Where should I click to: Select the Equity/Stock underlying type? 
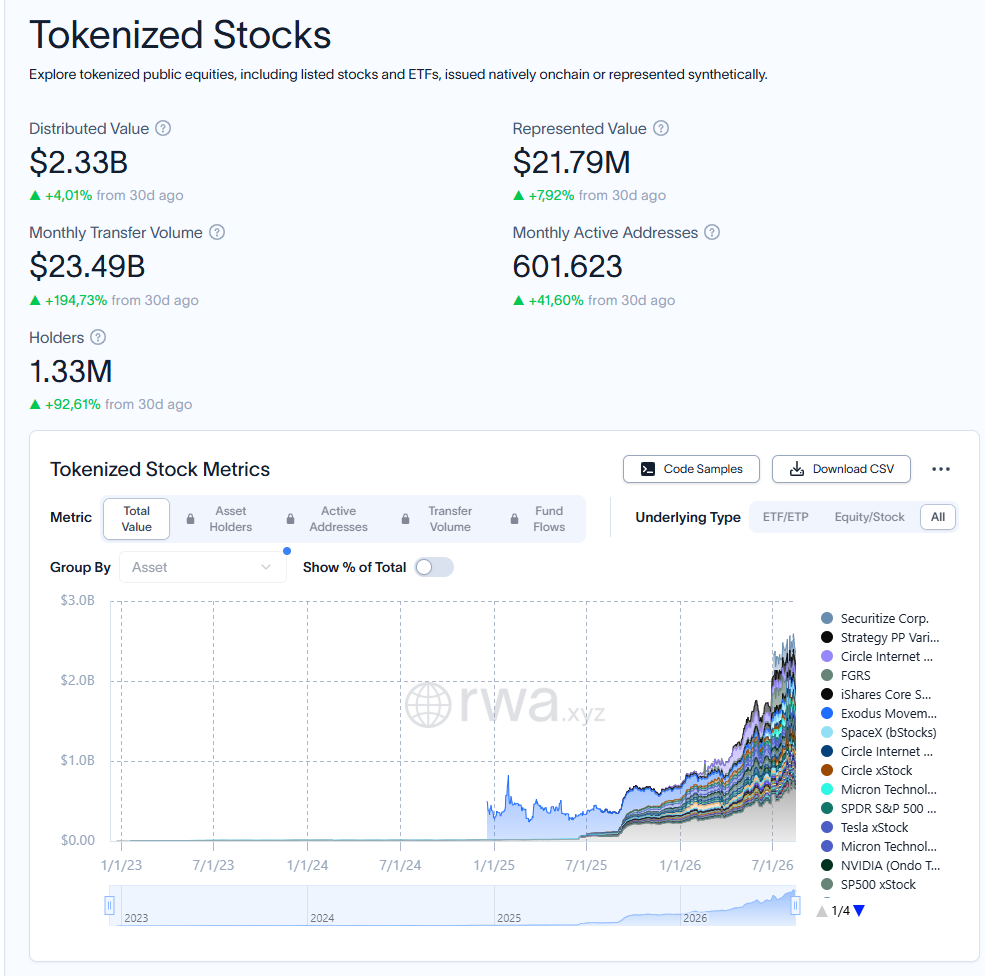[x=869, y=517]
